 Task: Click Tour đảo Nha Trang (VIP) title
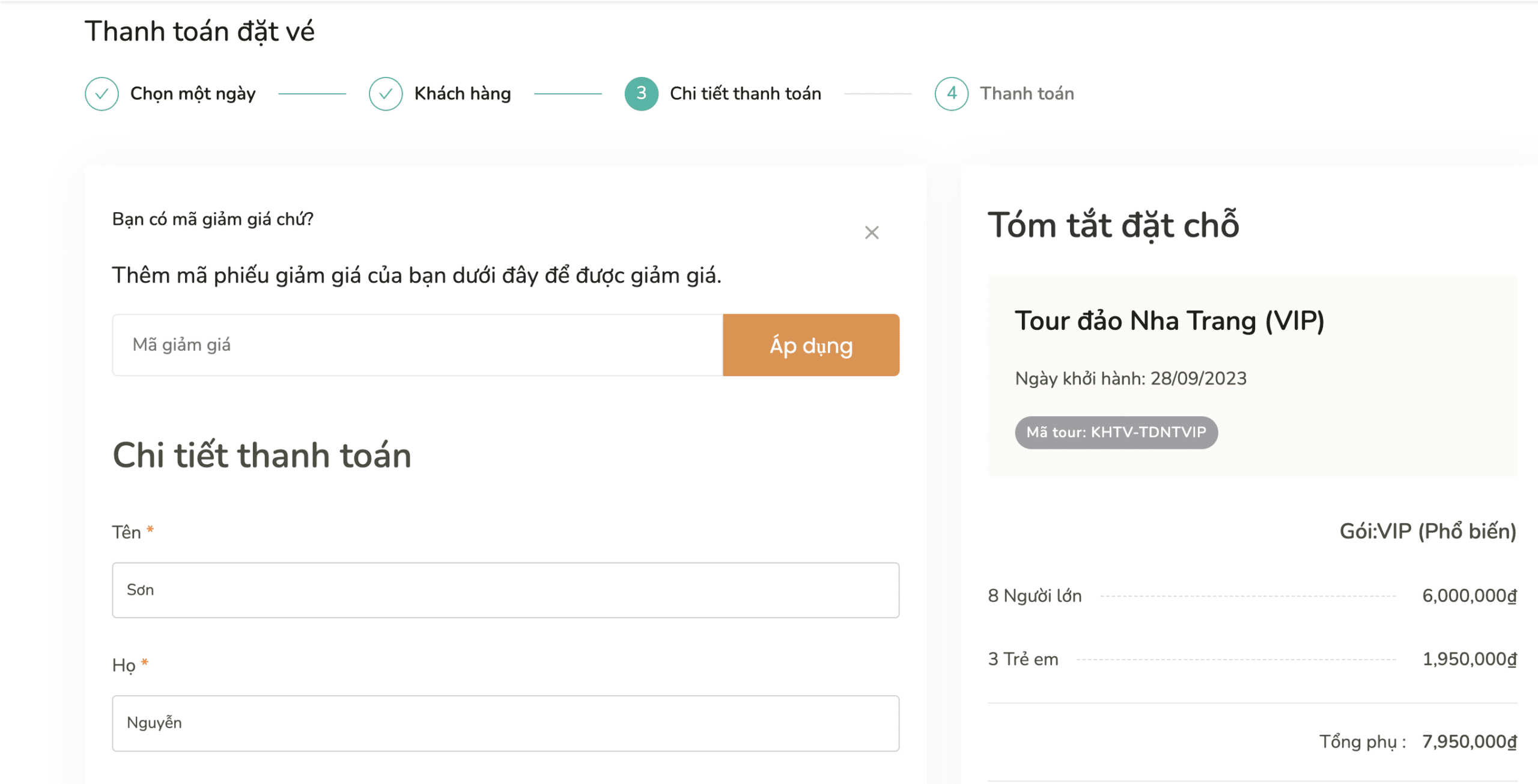[1169, 321]
